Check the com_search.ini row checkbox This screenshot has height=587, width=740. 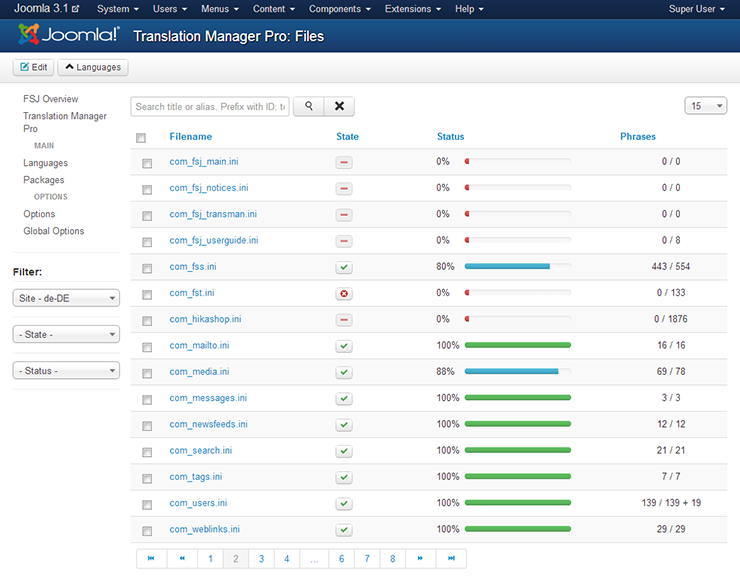click(147, 453)
